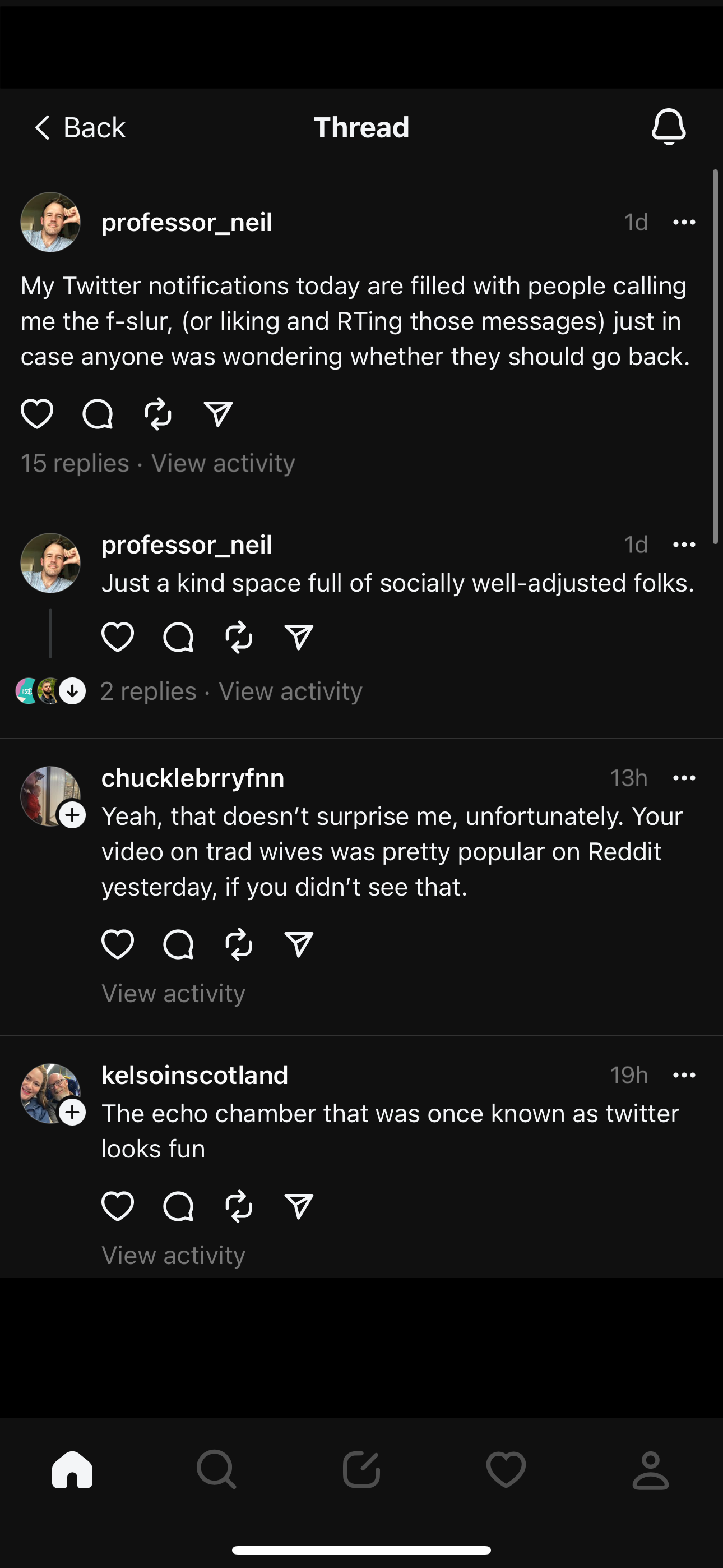Open the Search tab in bottom bar
Viewport: 723px width, 1568px height.
tap(216, 1469)
